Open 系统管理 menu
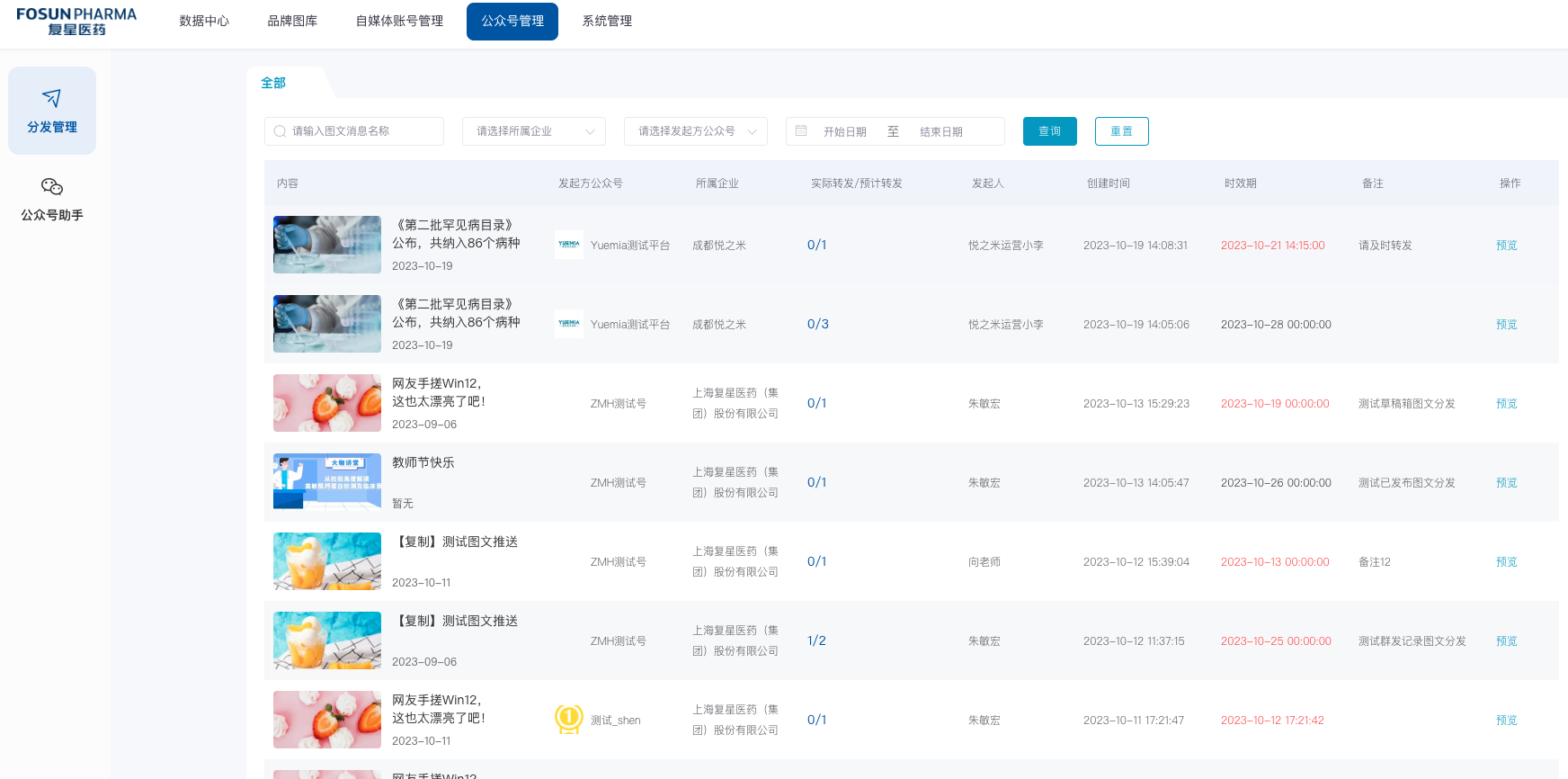This screenshot has width=1568, height=779. click(607, 21)
